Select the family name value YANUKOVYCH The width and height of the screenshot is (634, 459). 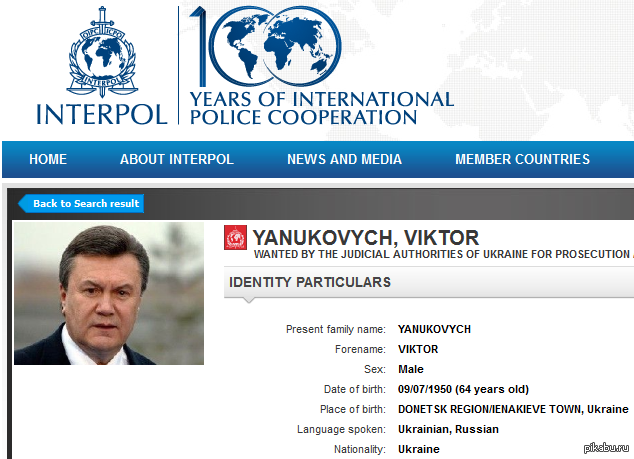coord(434,329)
